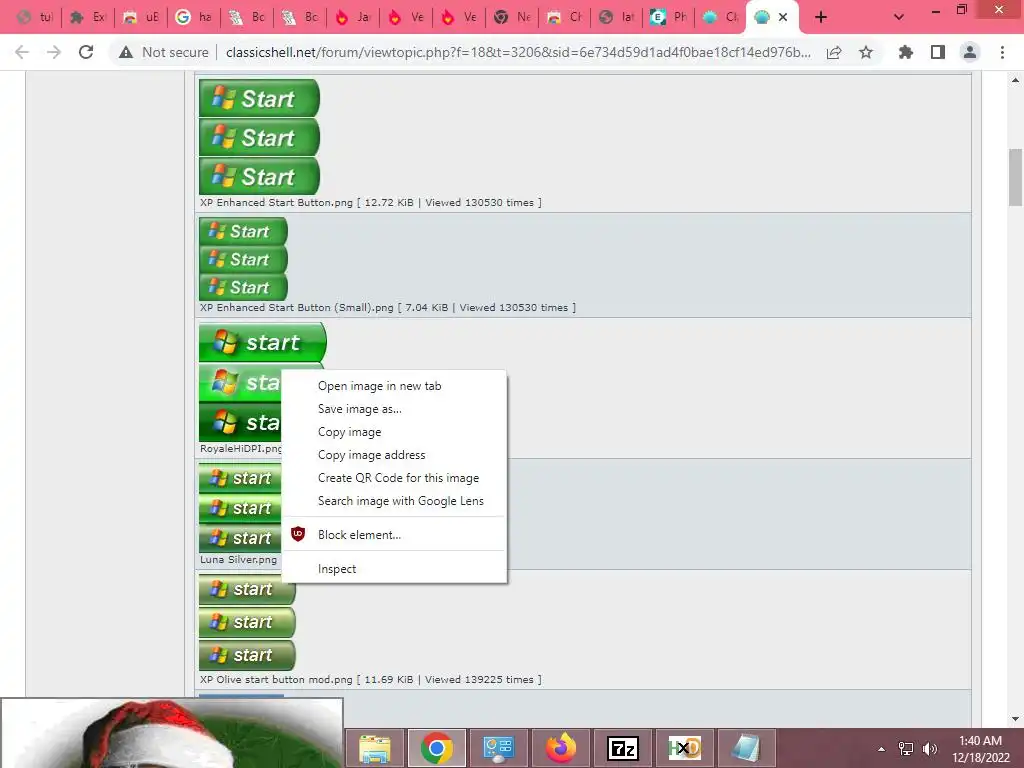Open the Extensions puzzle icon

pos(906,52)
